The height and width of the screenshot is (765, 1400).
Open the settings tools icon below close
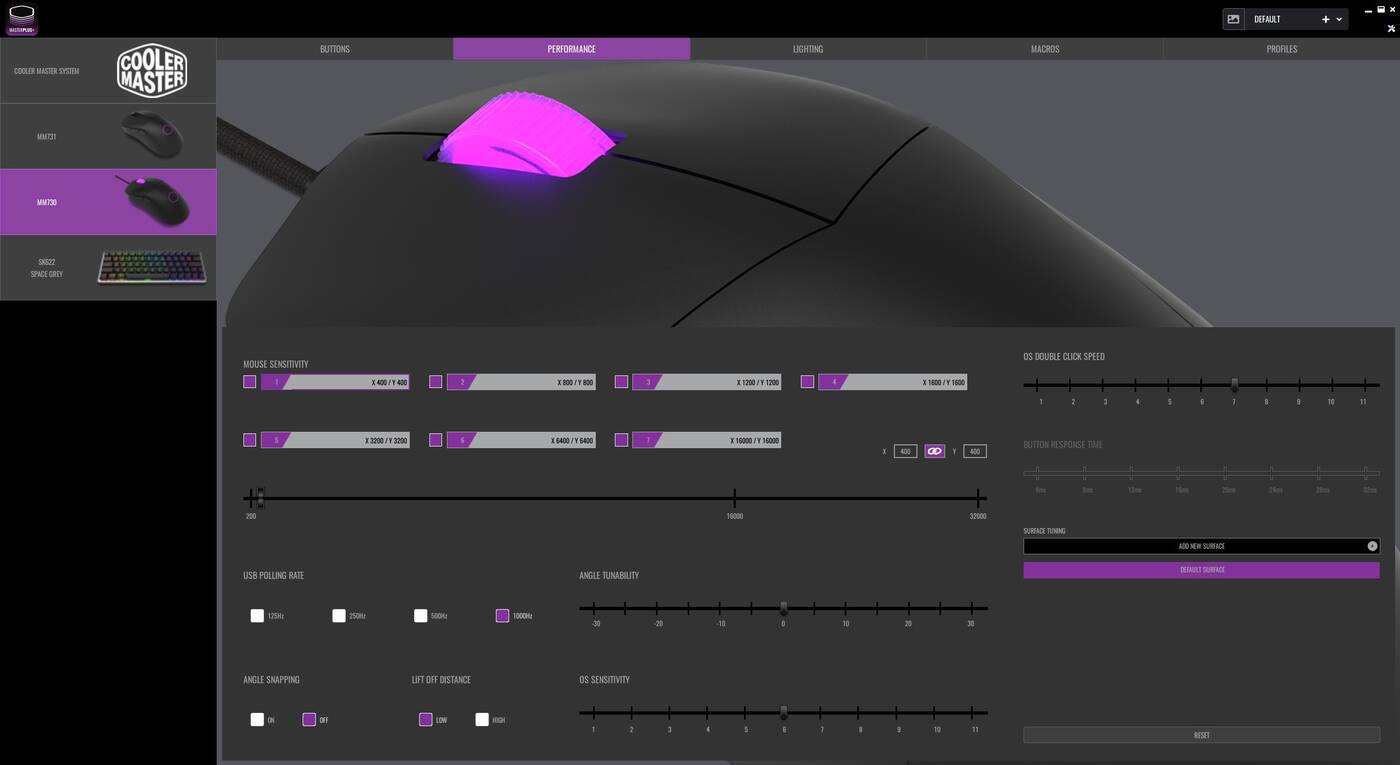coord(1392,28)
